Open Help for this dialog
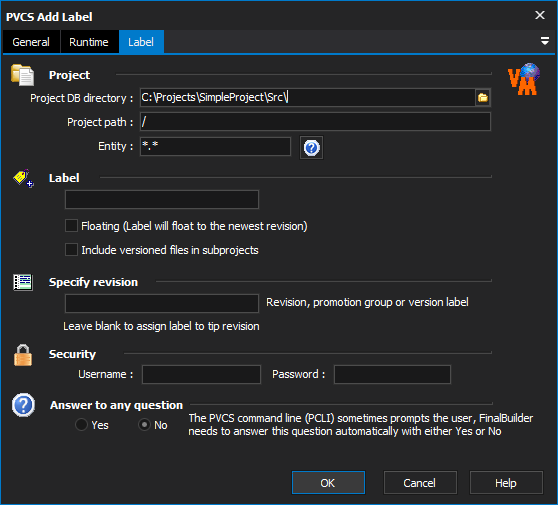558x505 pixels. (x=506, y=483)
